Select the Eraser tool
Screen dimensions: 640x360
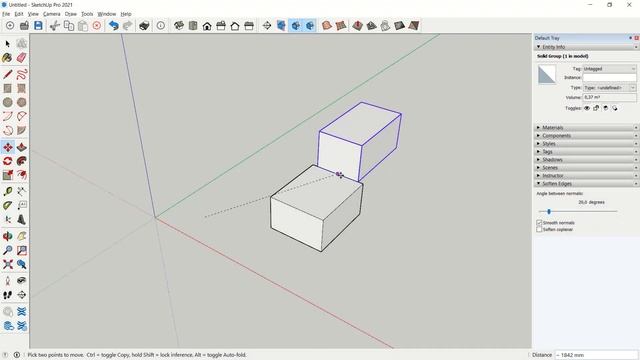[22, 58]
